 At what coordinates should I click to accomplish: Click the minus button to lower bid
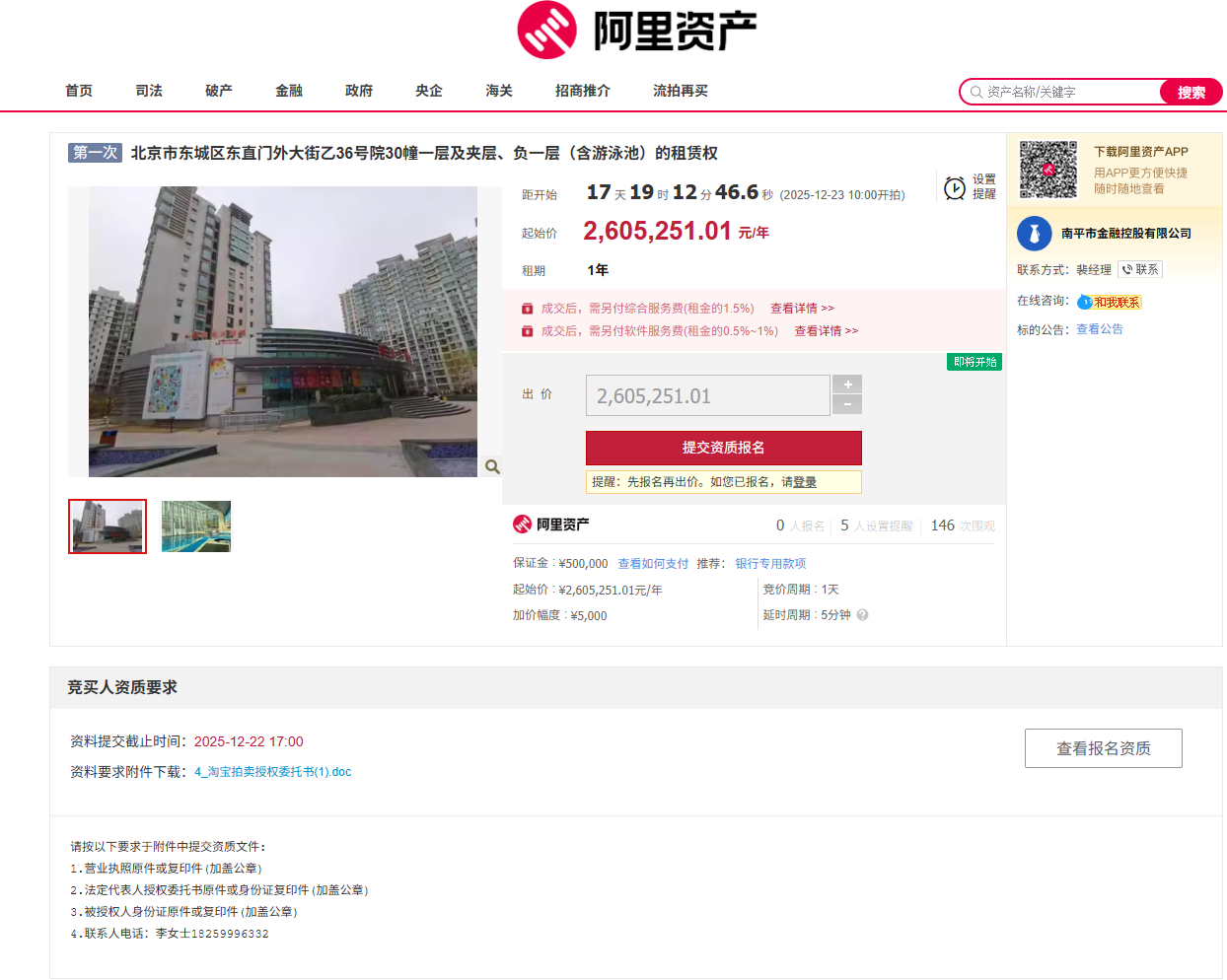point(847,405)
